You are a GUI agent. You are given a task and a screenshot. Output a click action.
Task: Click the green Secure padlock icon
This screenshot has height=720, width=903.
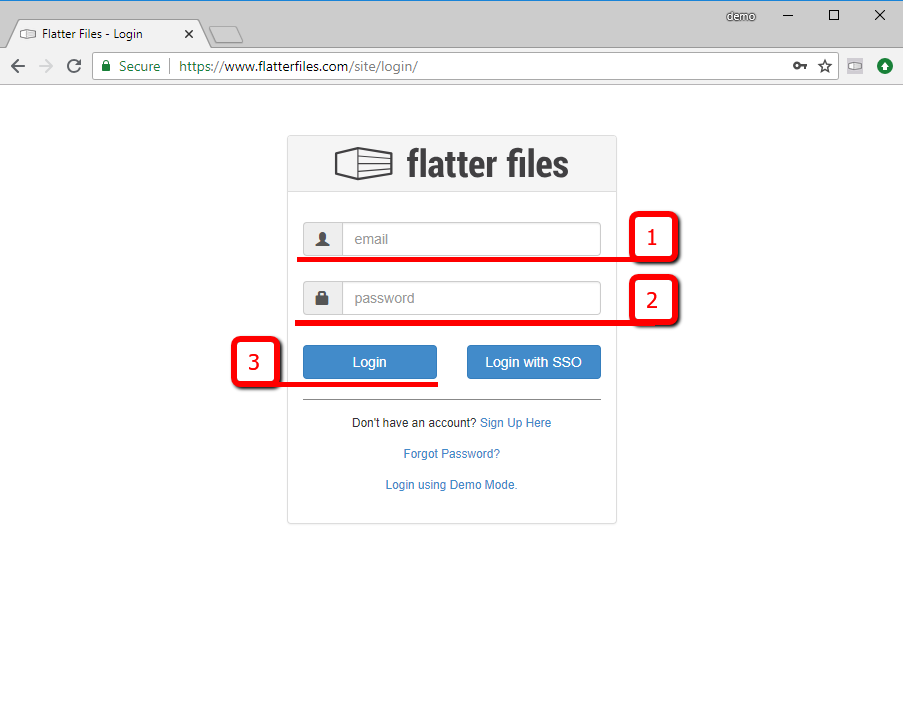click(106, 66)
